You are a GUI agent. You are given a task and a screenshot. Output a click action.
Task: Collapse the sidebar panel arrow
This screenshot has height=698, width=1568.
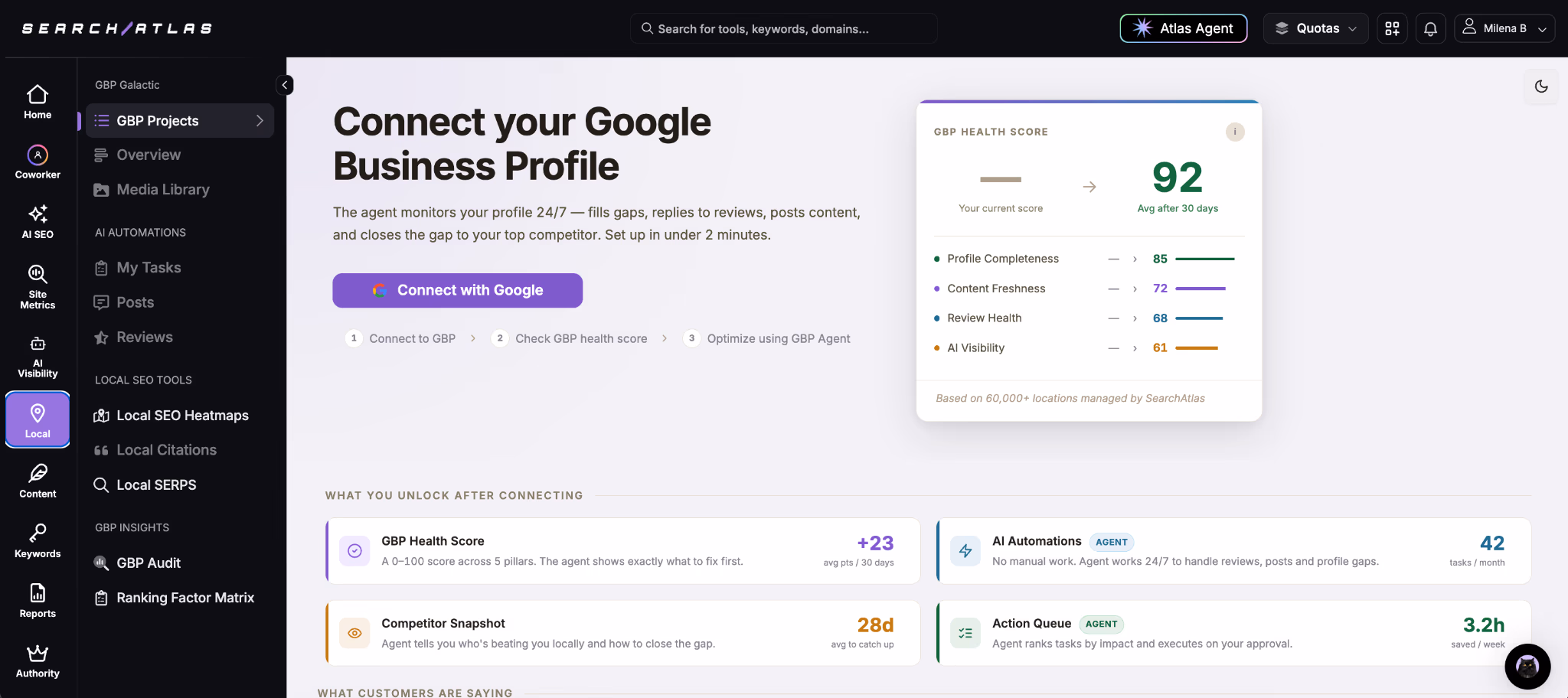pos(285,85)
